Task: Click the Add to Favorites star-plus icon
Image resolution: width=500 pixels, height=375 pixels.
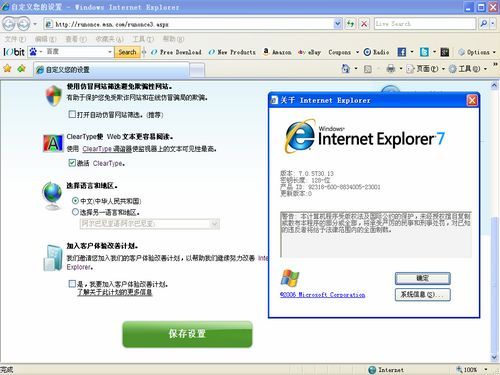Action: pyautogui.click(x=22, y=69)
